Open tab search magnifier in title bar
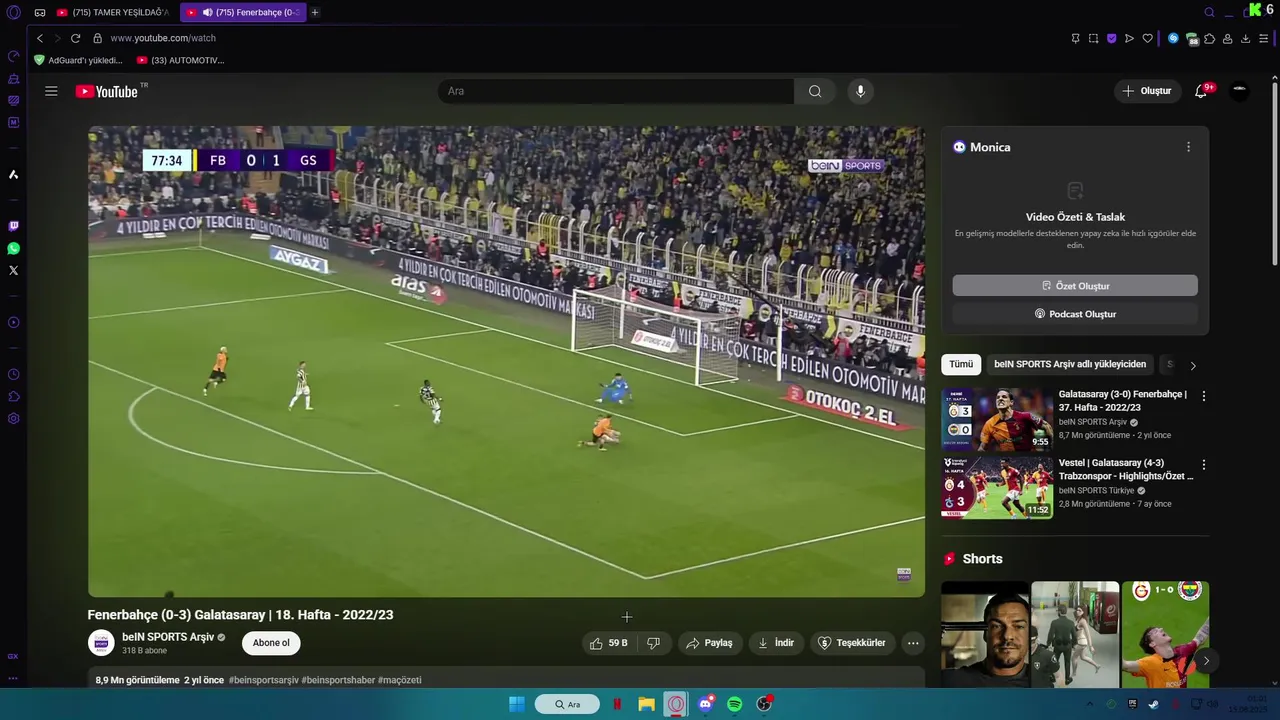This screenshot has width=1280, height=720. coord(1209,12)
